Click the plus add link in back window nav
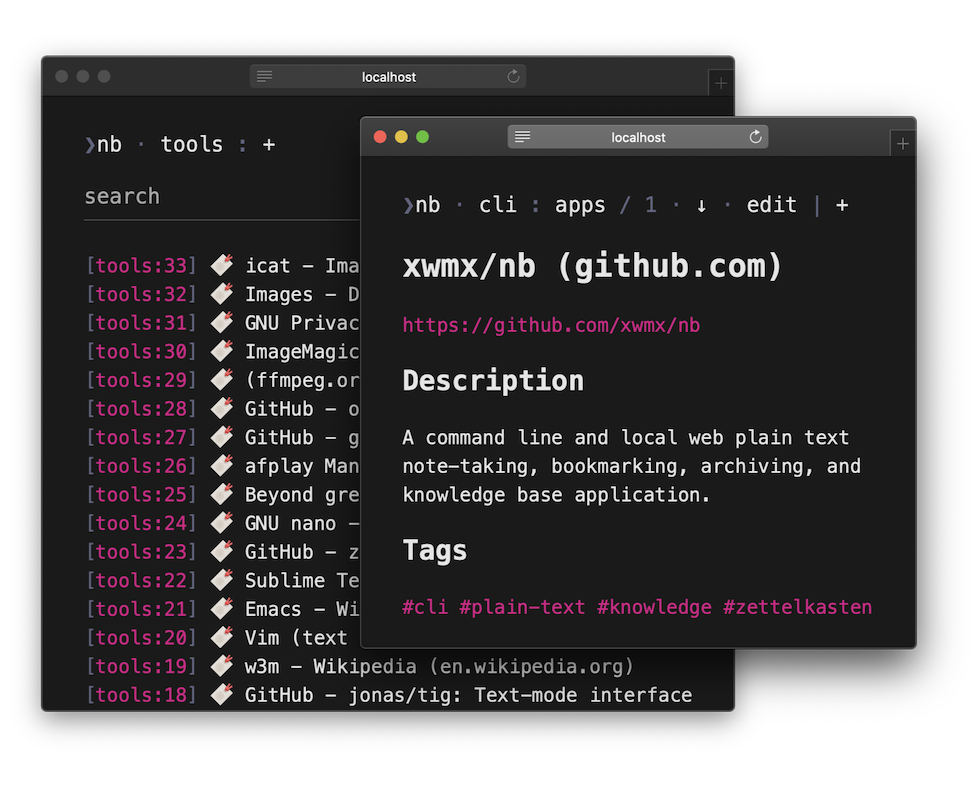Viewport: 979px width, 786px height. (x=268, y=145)
